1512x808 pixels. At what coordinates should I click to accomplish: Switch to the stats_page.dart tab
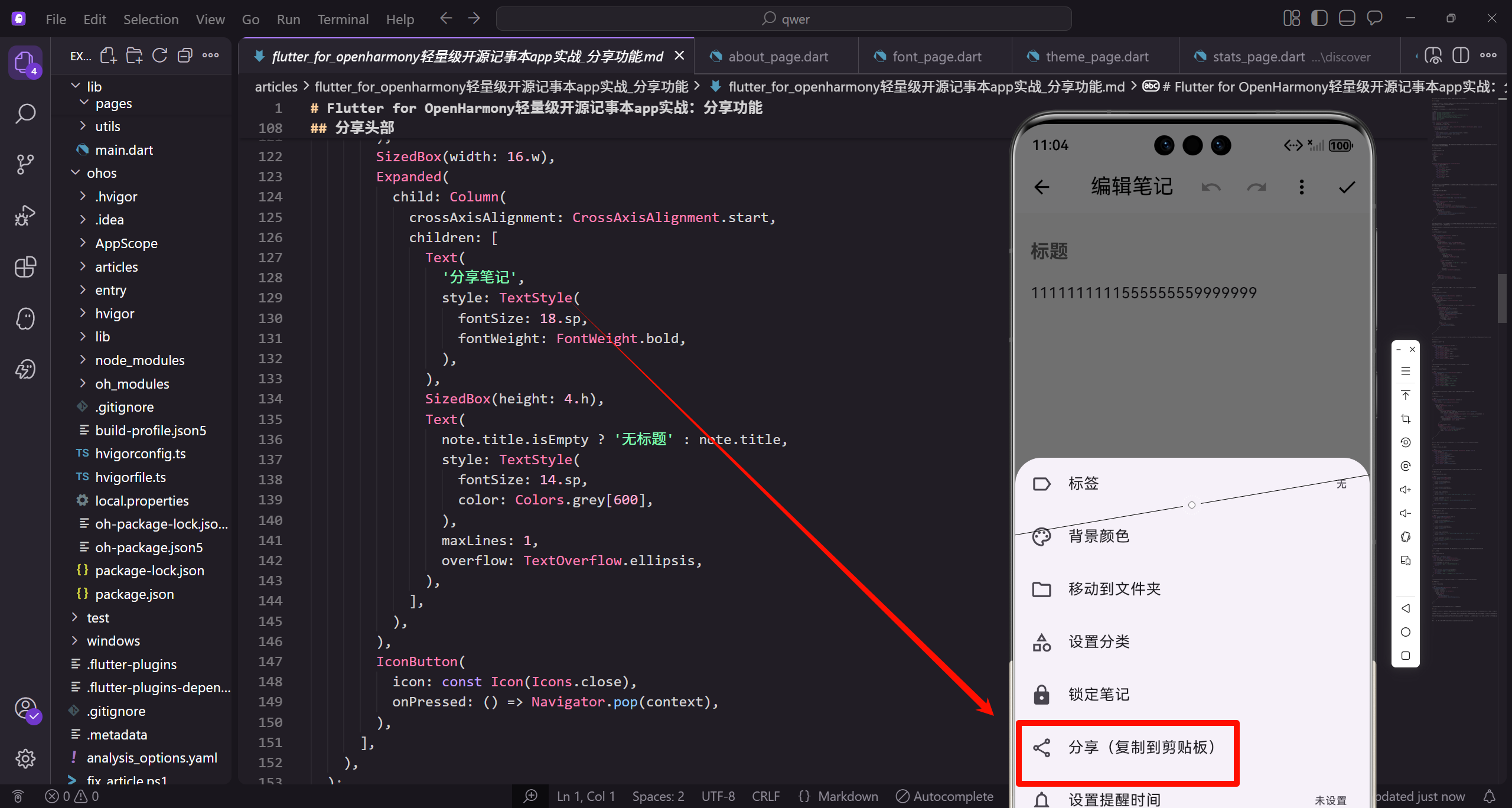coord(1289,56)
